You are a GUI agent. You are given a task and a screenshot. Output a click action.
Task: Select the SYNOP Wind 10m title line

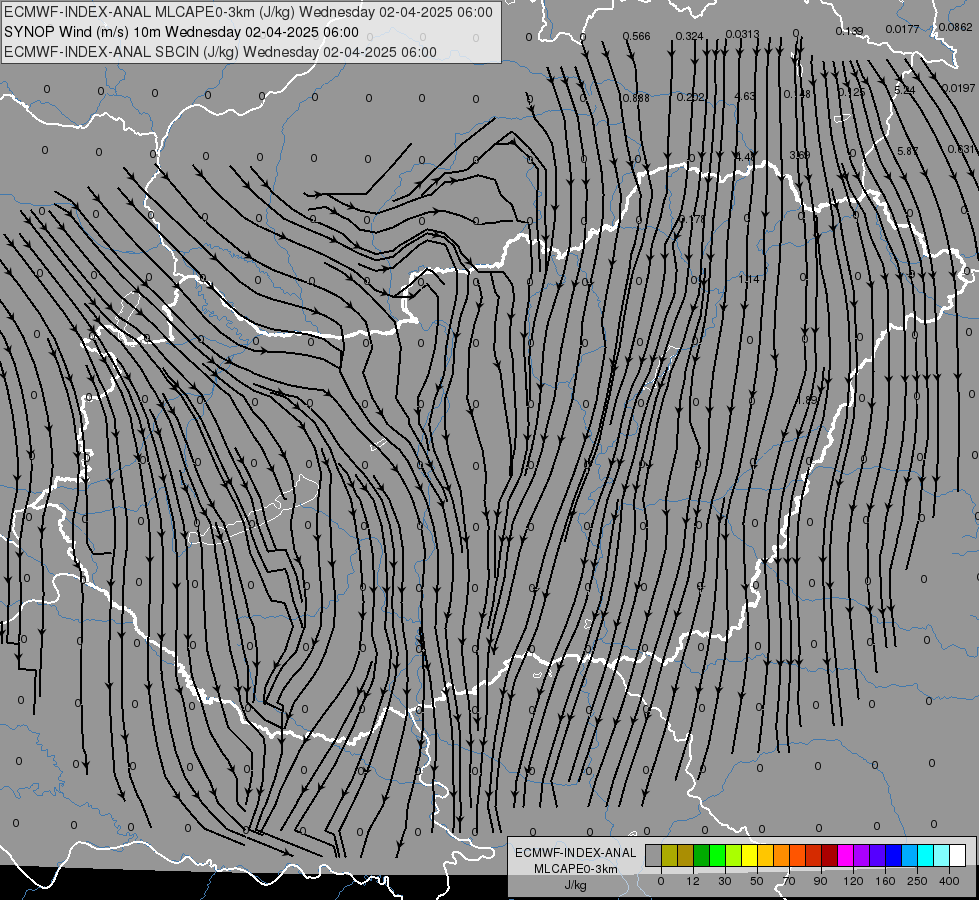[181, 32]
